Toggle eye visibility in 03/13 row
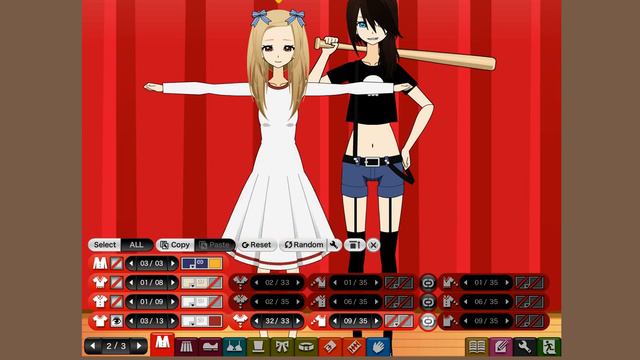Viewport: 640px width, 360px height. (117, 321)
